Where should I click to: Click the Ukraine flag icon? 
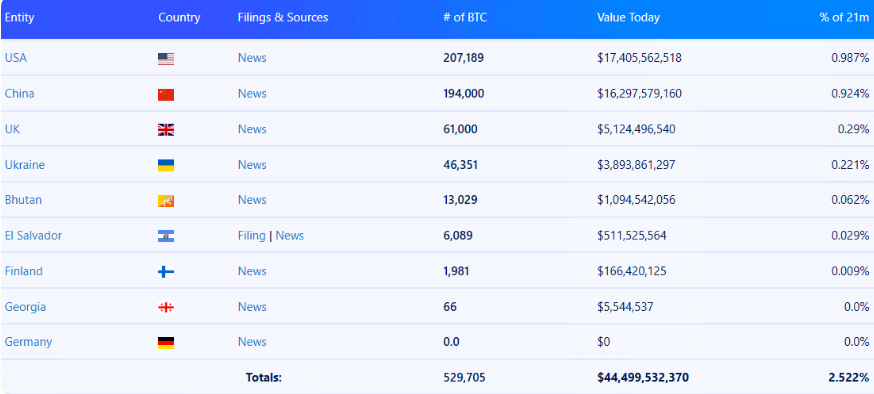[x=166, y=166]
